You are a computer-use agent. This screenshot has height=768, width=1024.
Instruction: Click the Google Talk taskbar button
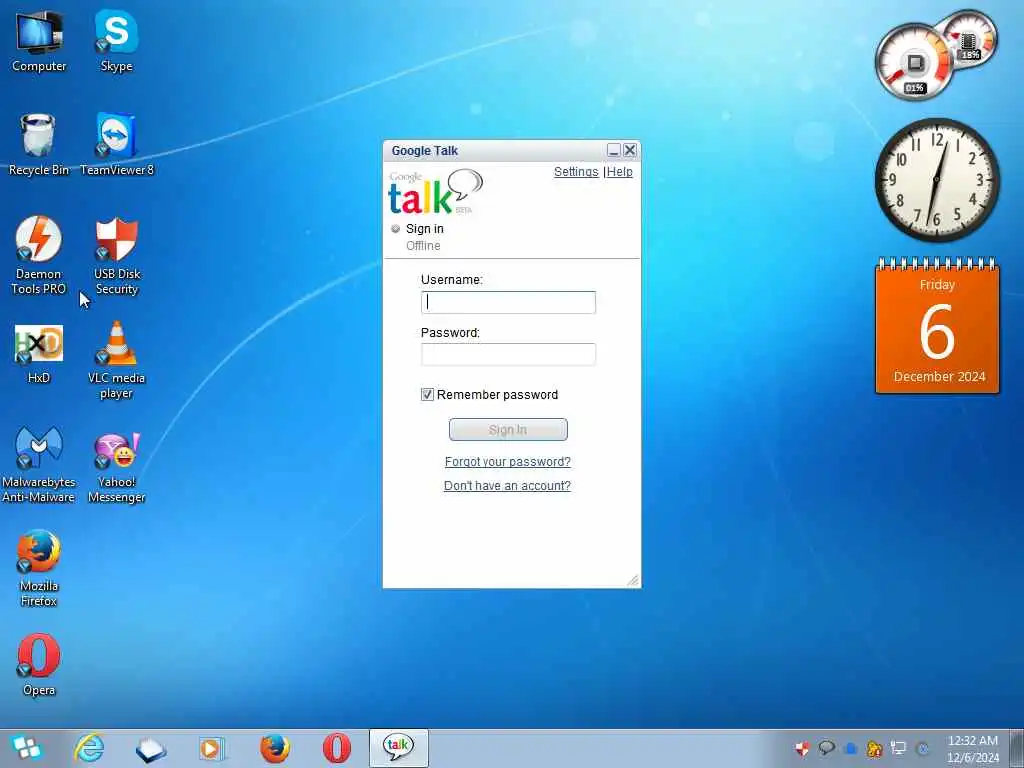click(398, 748)
